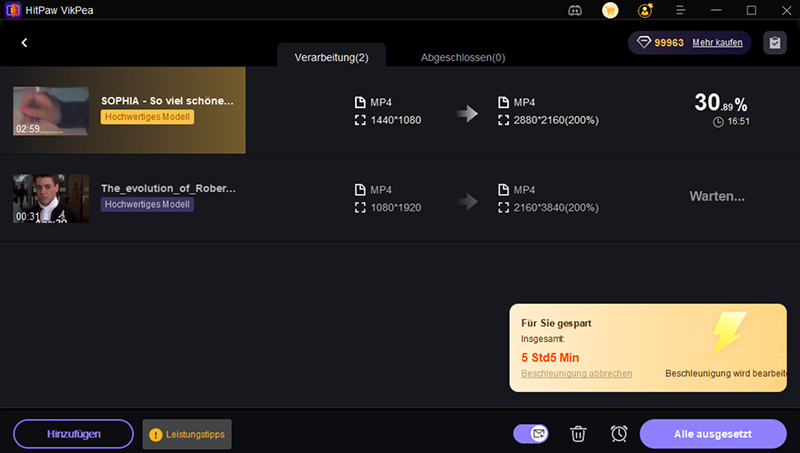Screen dimensions: 800x453
Task: Click the output MP4 file icon in Robert row
Action: [x=504, y=190]
